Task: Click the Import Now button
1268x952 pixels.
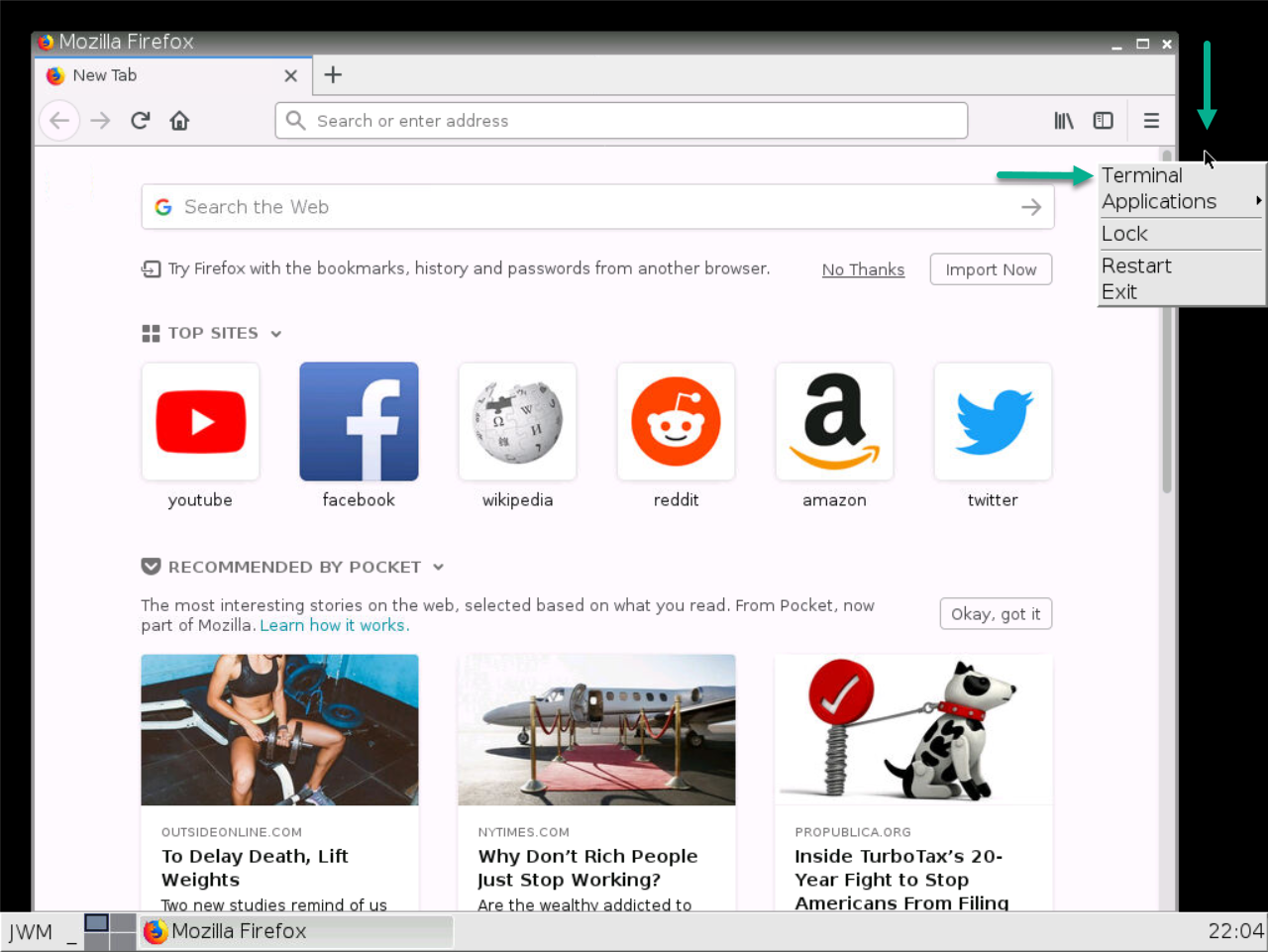Action: coord(991,269)
